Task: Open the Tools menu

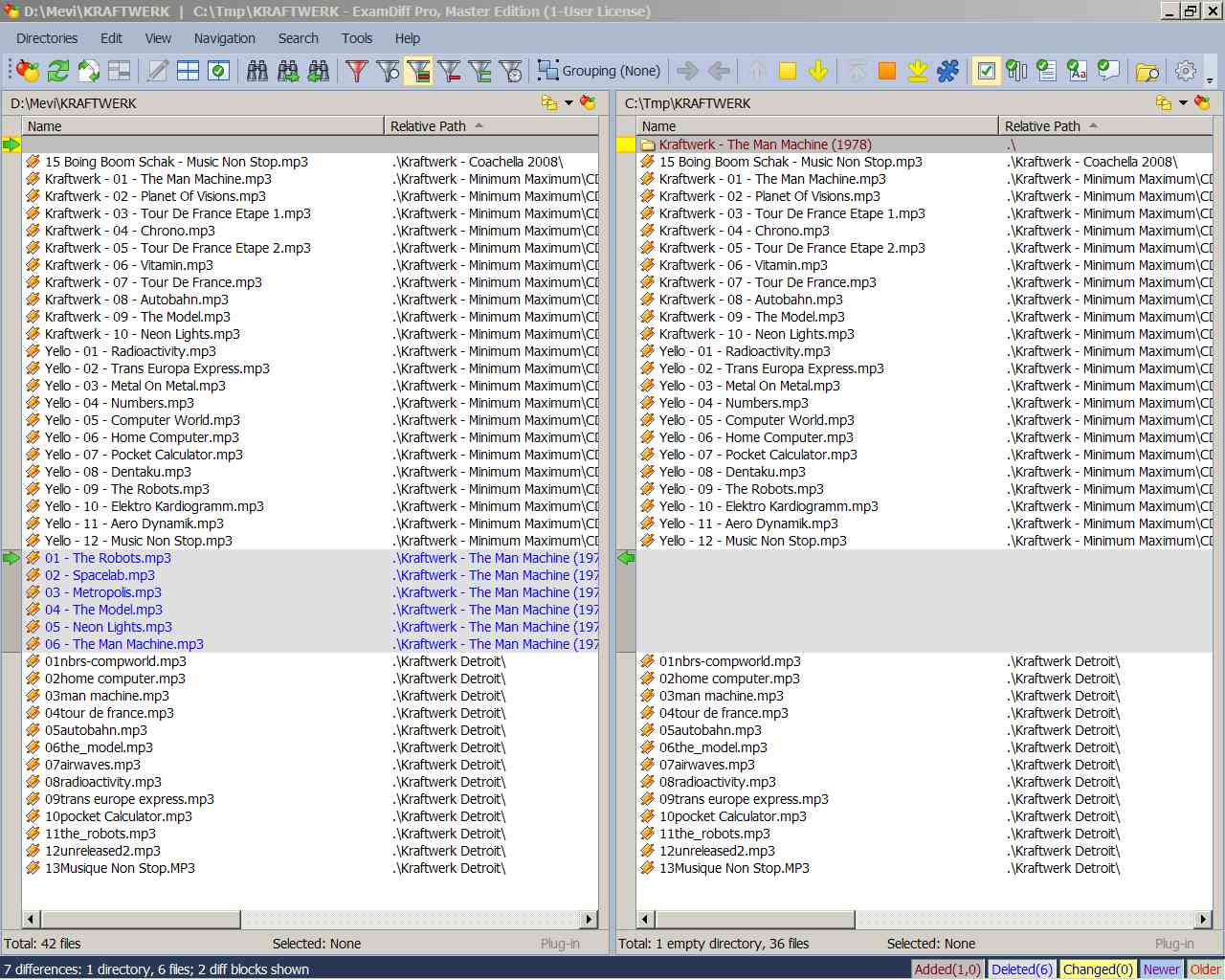Action: click(357, 38)
